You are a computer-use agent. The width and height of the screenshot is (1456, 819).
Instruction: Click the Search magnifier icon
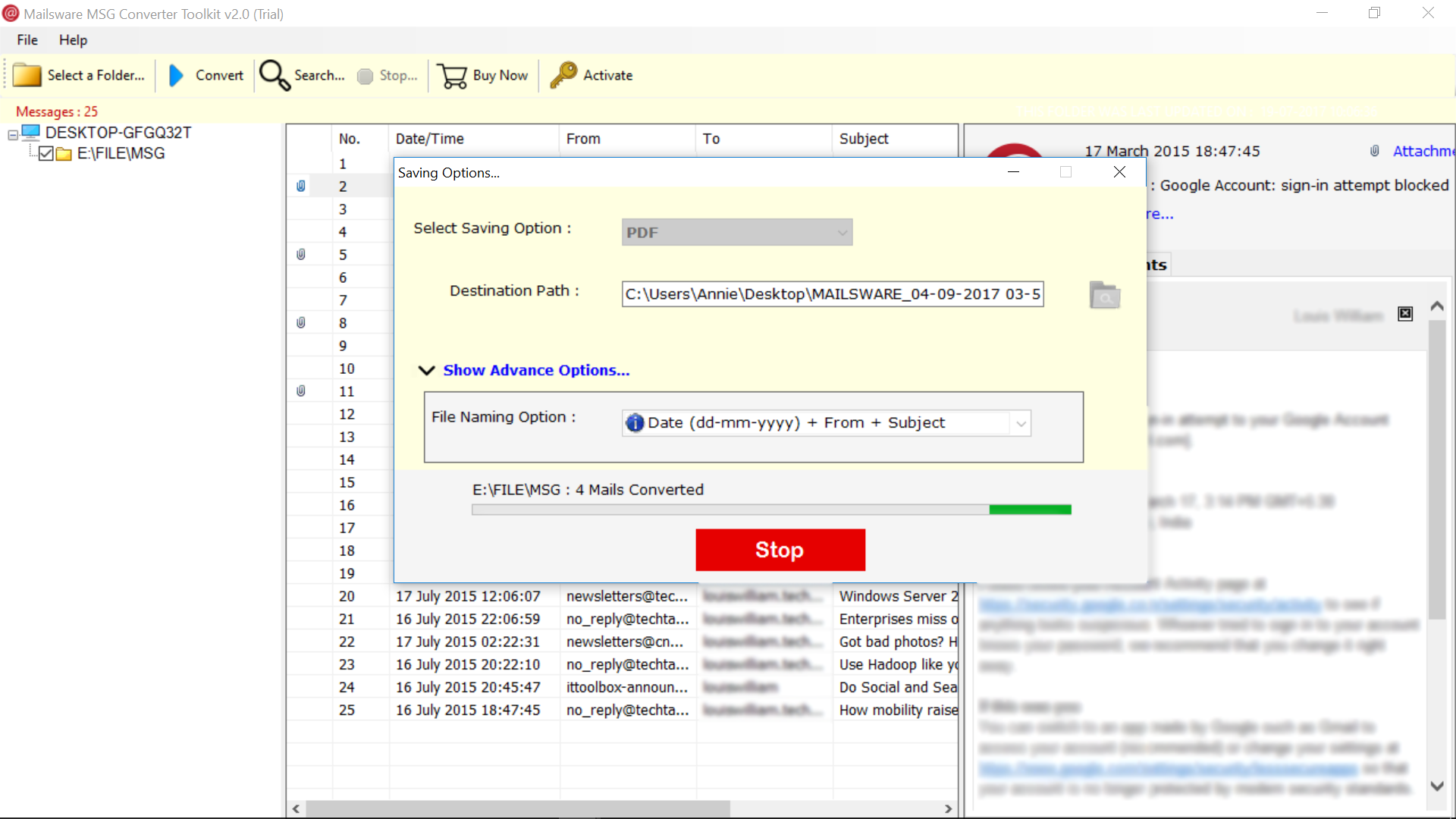(275, 75)
